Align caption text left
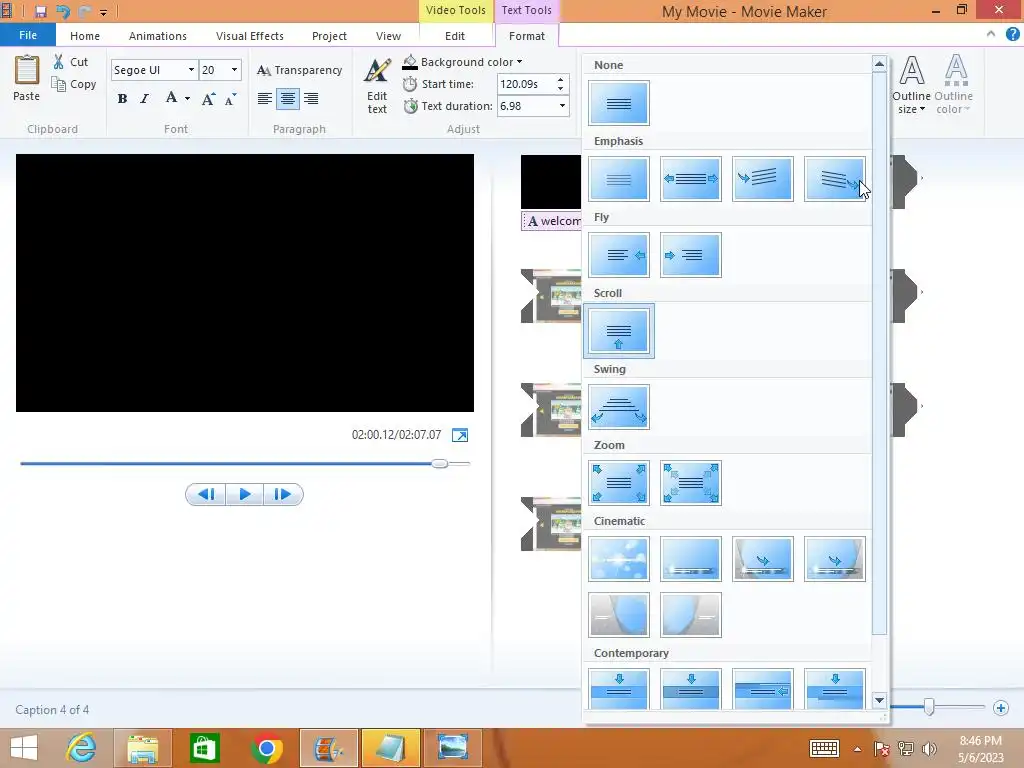Viewport: 1024px width, 768px height. [x=264, y=99]
